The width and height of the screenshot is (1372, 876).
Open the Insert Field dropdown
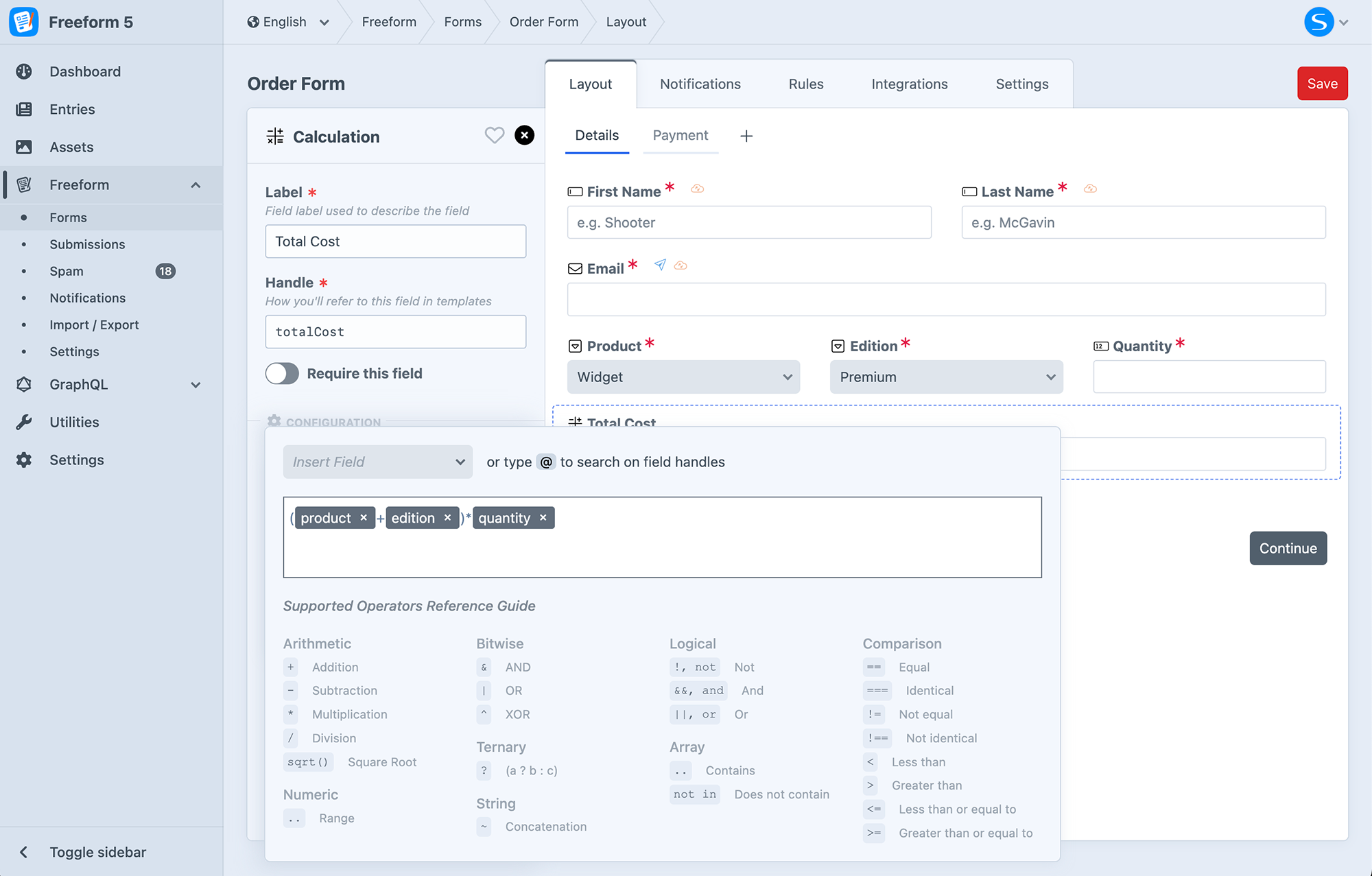point(377,462)
